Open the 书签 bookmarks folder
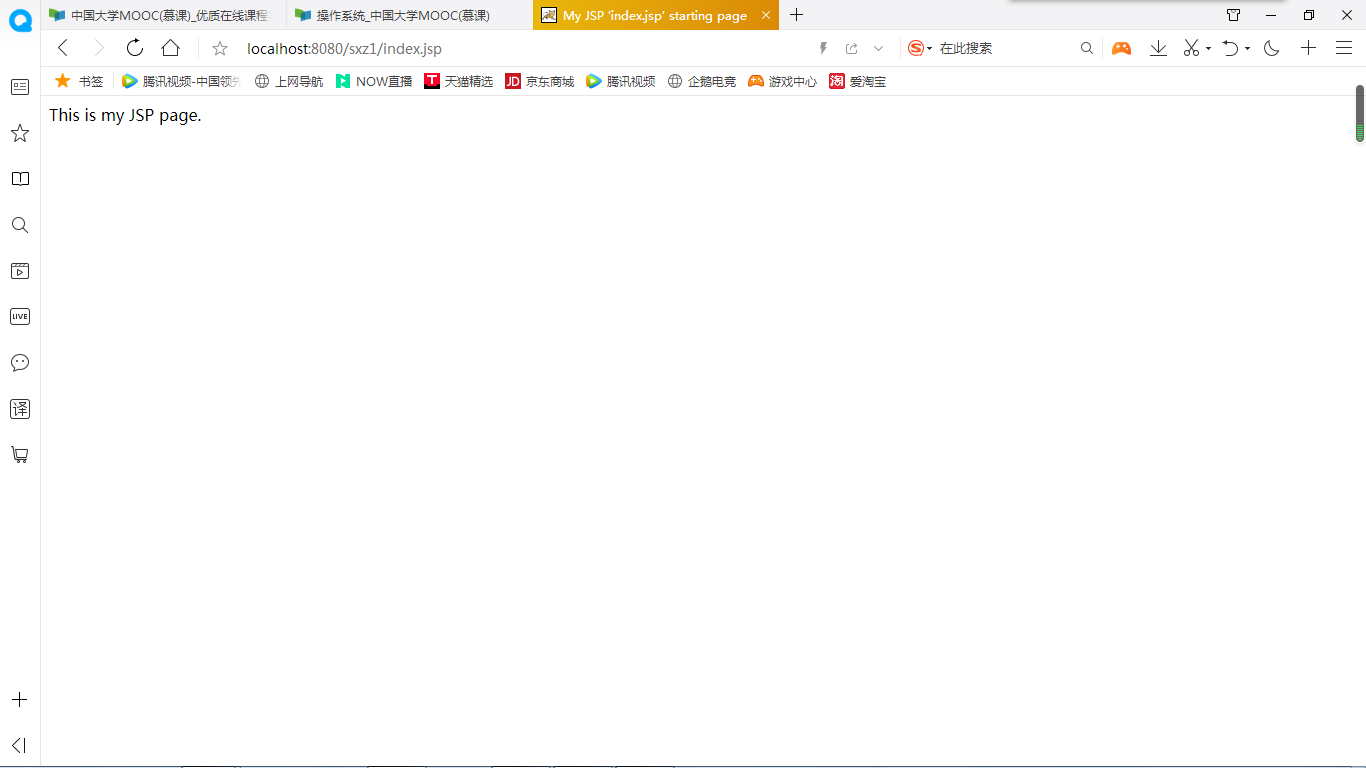Viewport: 1366px width, 768px height. (x=79, y=81)
